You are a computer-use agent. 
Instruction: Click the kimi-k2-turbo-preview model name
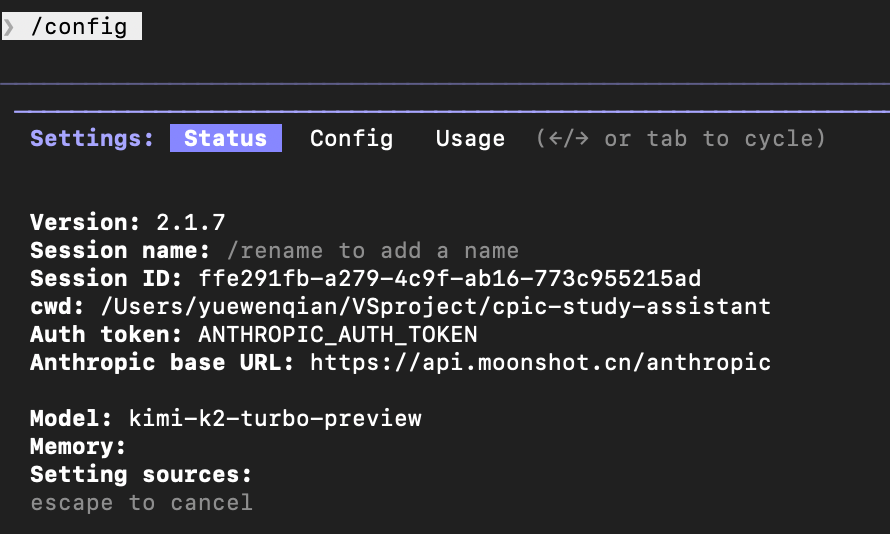pos(275,418)
